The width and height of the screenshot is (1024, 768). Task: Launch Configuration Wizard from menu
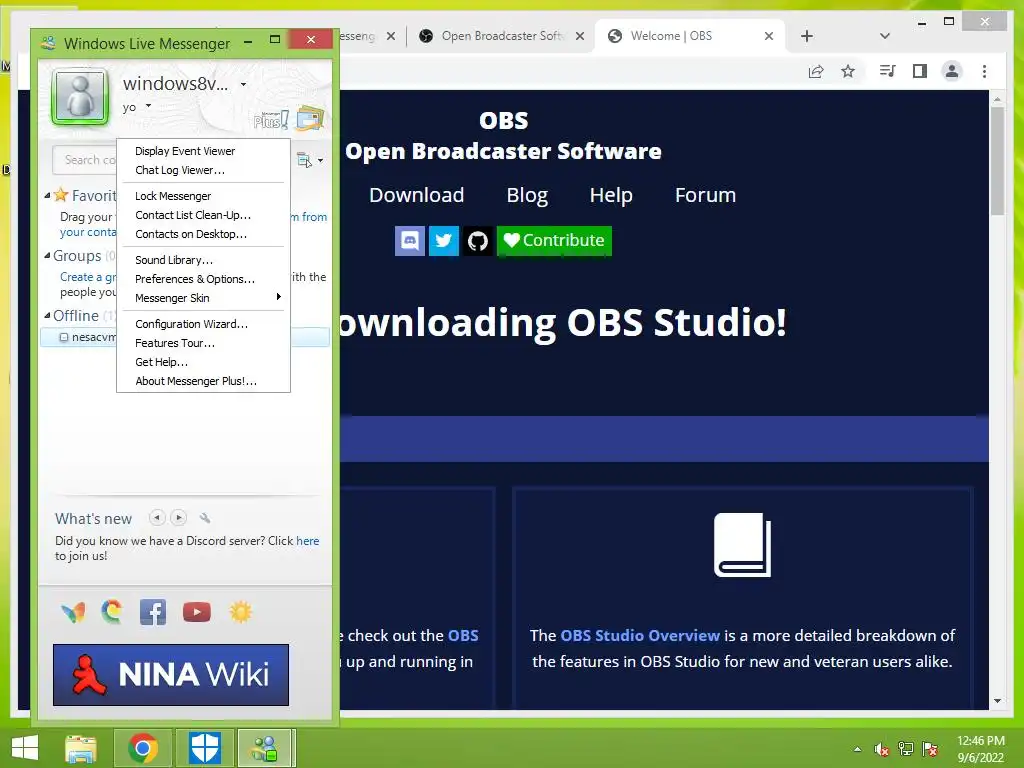(x=203, y=324)
